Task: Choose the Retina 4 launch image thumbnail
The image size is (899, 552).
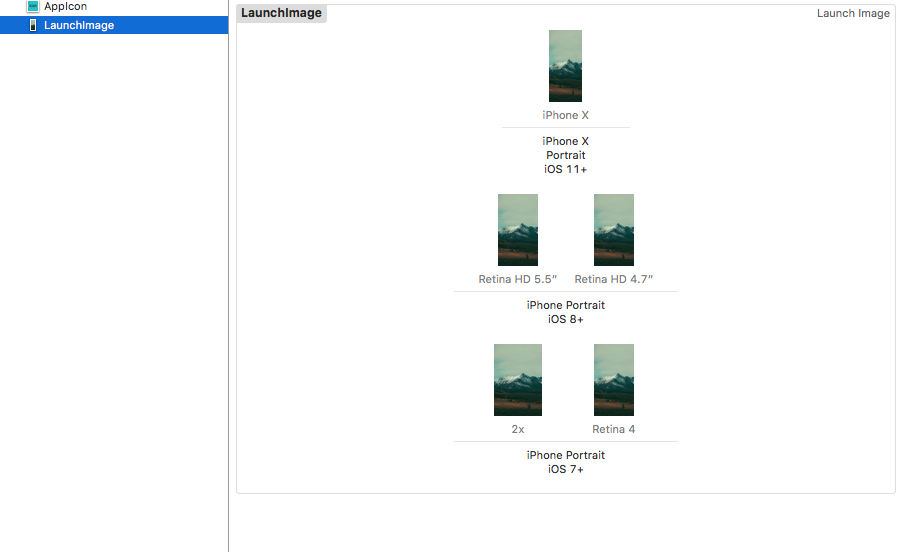Action: (x=613, y=380)
